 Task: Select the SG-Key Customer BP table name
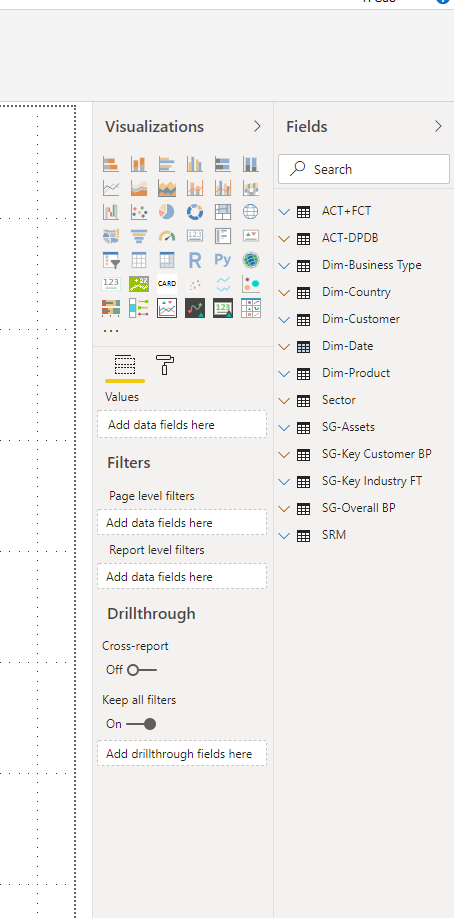point(377,454)
